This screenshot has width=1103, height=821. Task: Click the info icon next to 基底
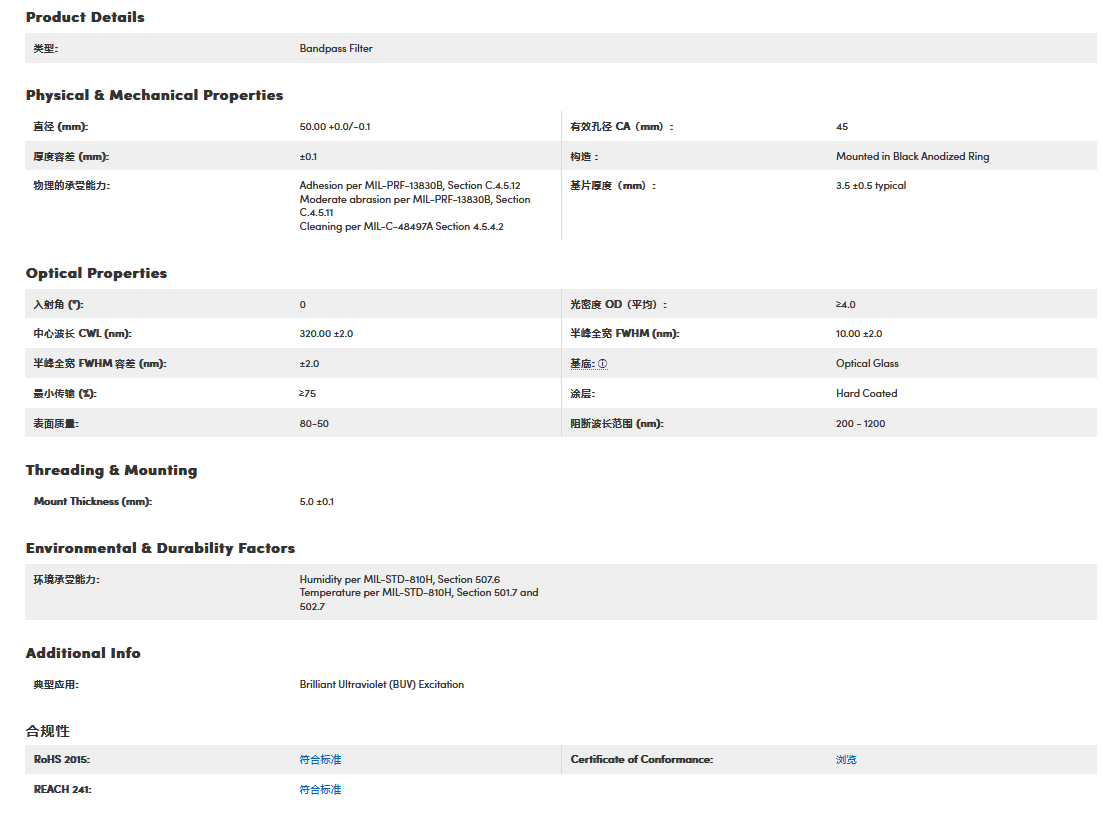pyautogui.click(x=603, y=364)
